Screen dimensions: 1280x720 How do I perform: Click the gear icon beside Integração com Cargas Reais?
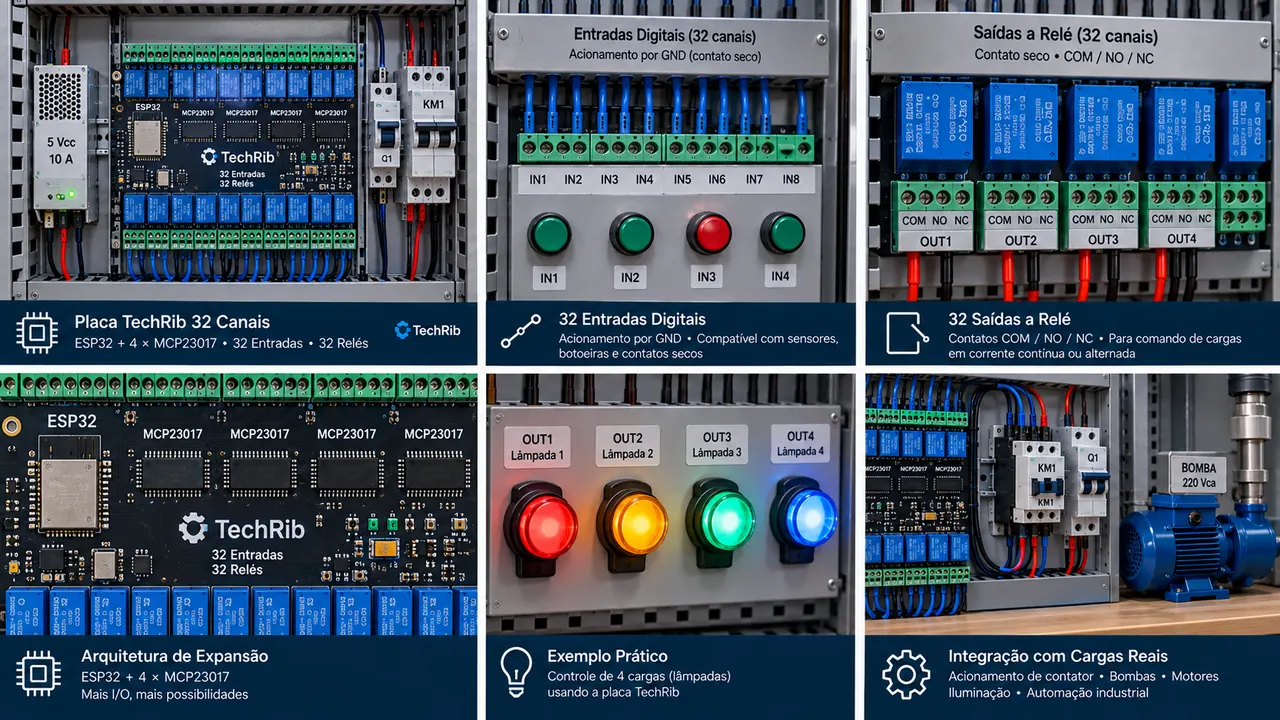tap(906, 674)
